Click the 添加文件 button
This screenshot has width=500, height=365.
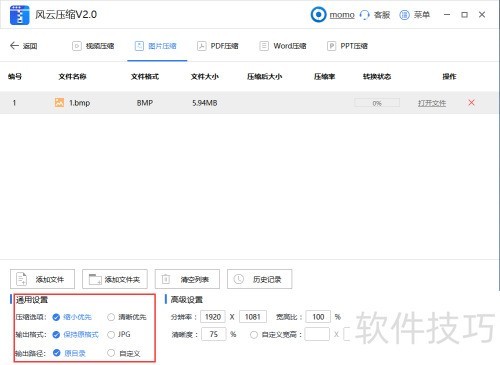point(42,279)
